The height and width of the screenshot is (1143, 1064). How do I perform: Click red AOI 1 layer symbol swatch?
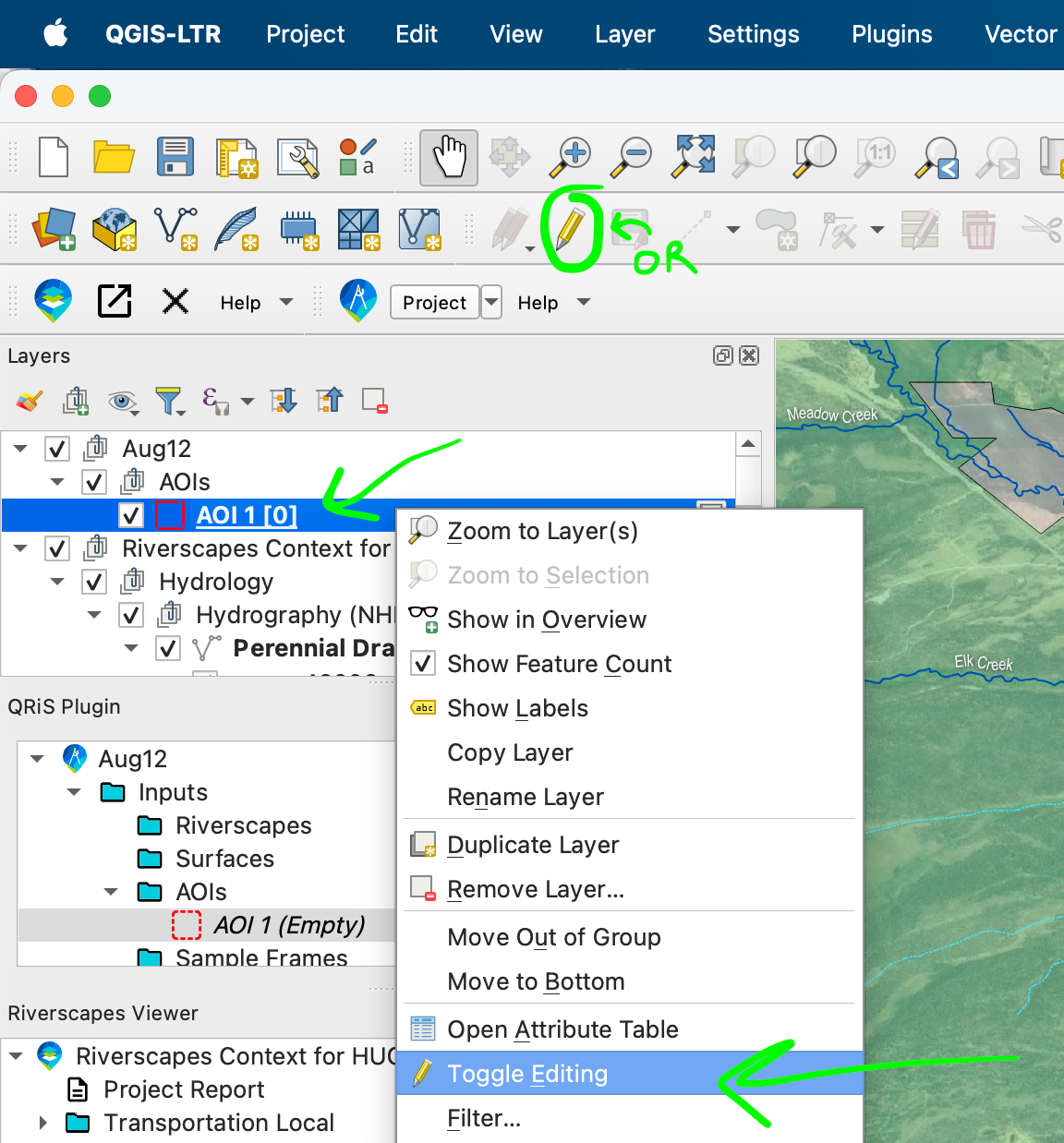click(x=170, y=515)
